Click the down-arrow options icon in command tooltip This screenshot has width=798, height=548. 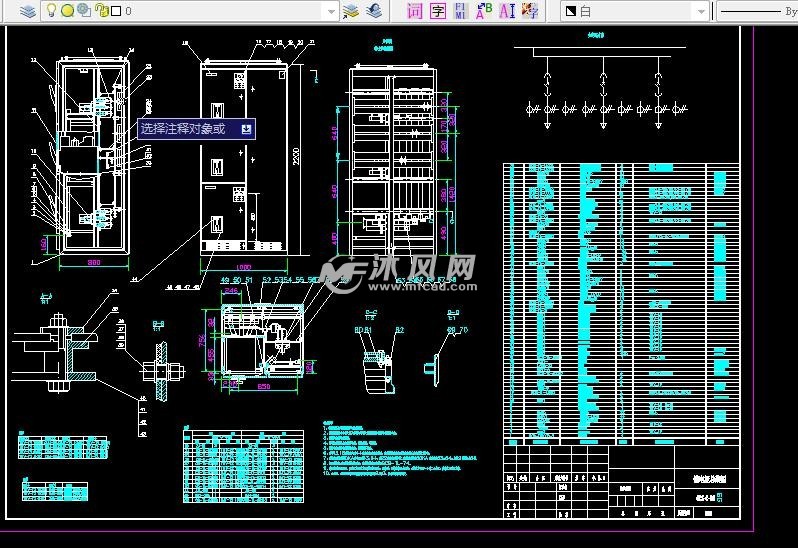click(246, 128)
